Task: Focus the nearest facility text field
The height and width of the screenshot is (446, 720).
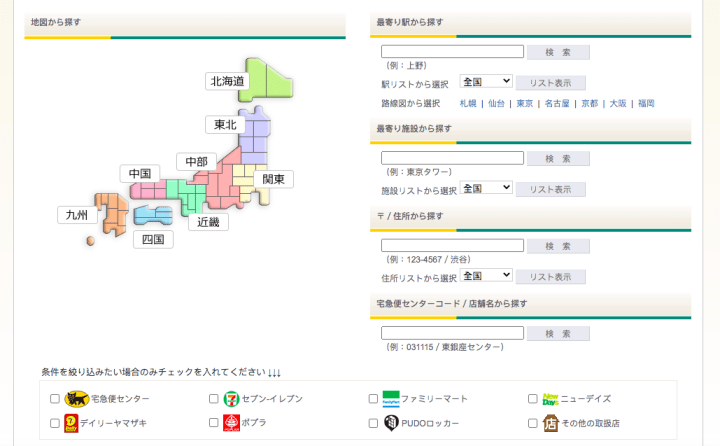Action: click(452, 158)
